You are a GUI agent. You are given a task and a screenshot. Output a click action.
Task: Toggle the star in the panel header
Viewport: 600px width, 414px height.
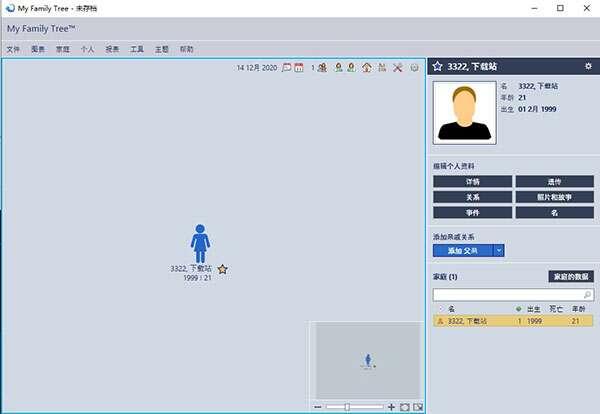pos(437,66)
